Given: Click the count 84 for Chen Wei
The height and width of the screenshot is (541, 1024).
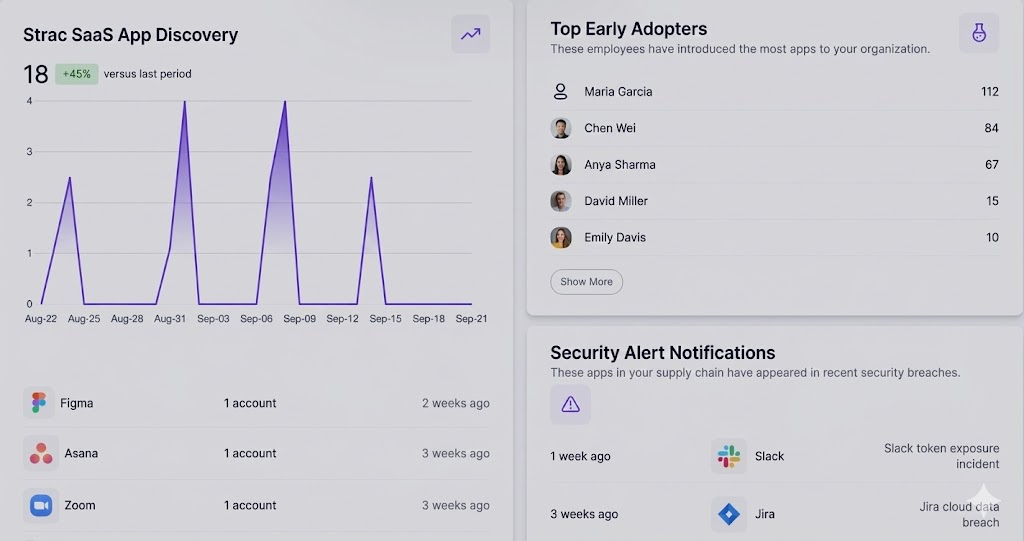Looking at the screenshot, I should tap(991, 128).
